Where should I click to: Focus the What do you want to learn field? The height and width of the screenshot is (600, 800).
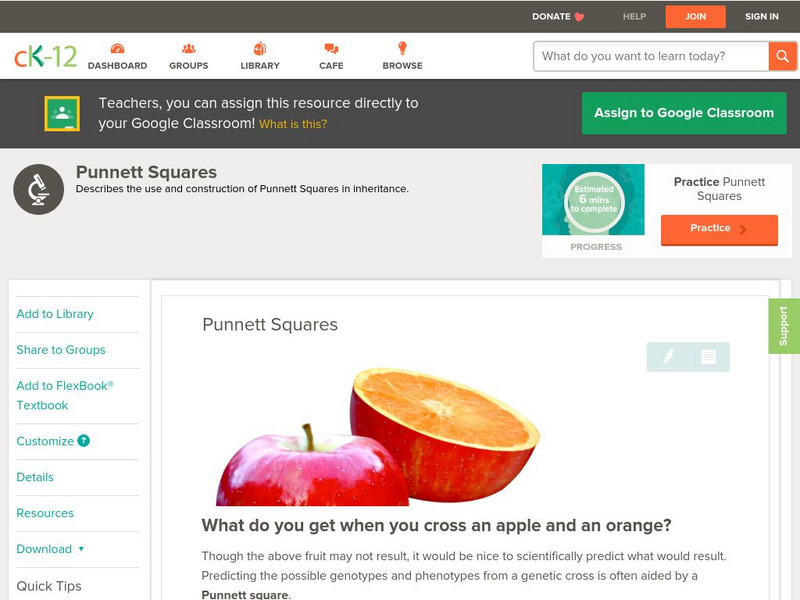651,56
